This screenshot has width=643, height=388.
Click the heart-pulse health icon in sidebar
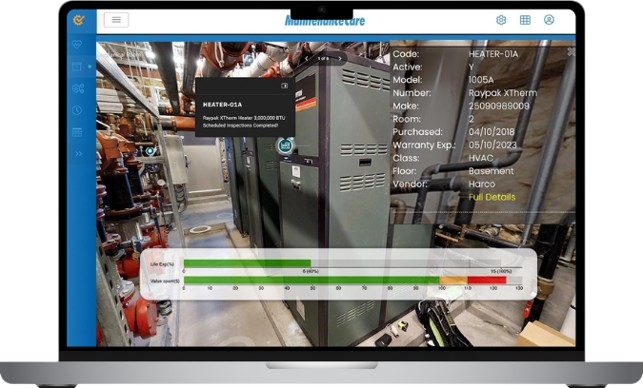click(77, 44)
